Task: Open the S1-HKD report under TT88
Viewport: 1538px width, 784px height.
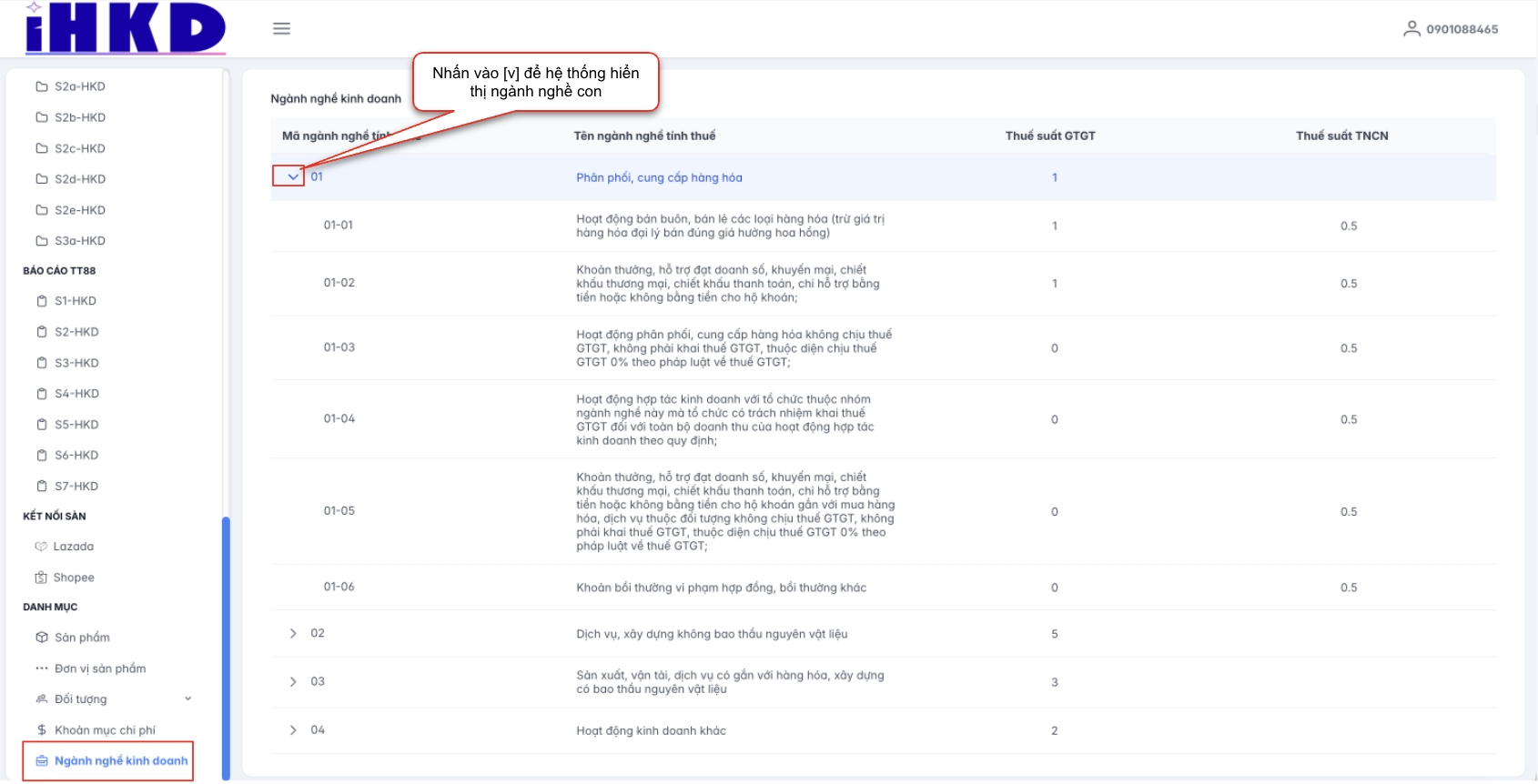Action: point(75,301)
